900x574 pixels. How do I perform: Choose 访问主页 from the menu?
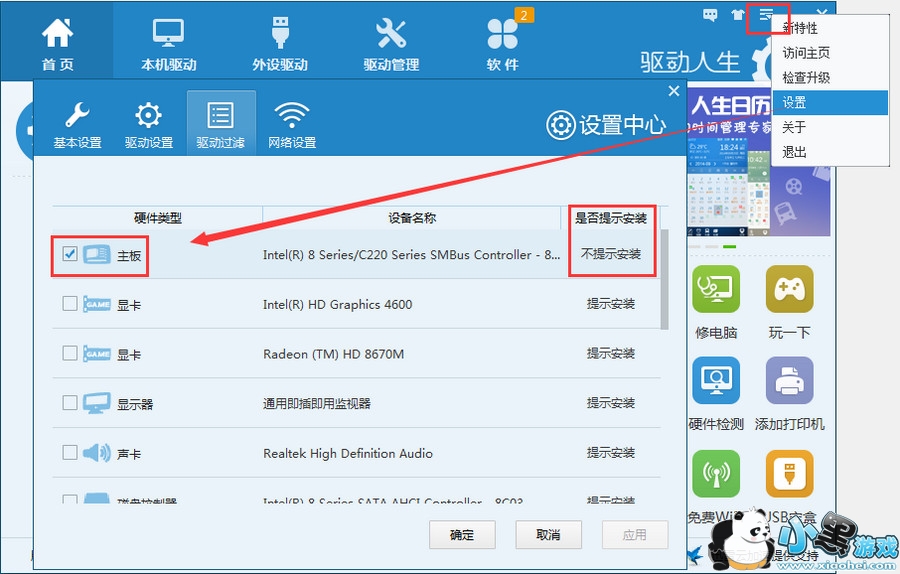tap(830, 53)
